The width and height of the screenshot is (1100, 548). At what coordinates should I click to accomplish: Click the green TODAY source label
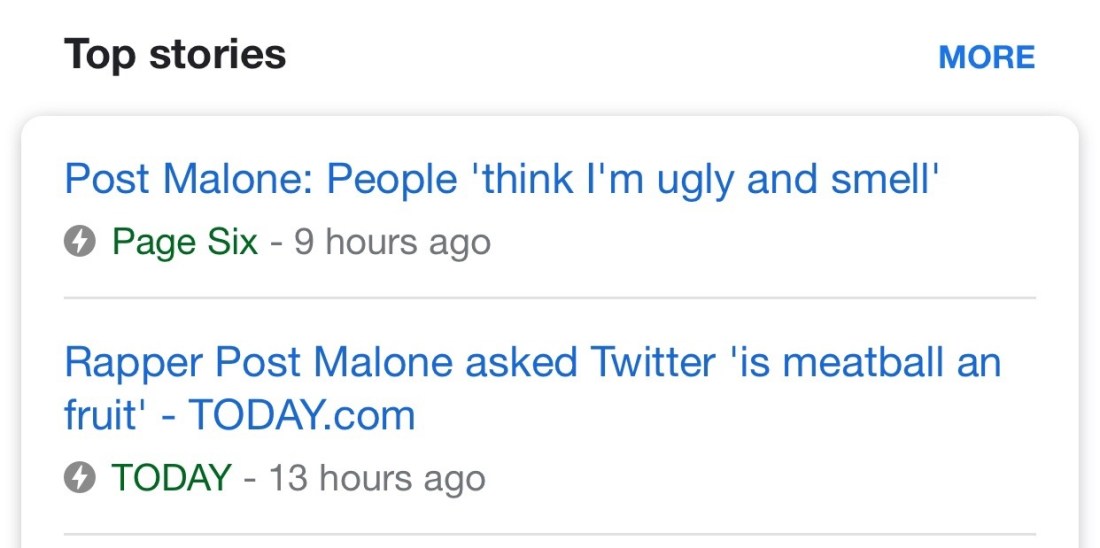click(171, 478)
